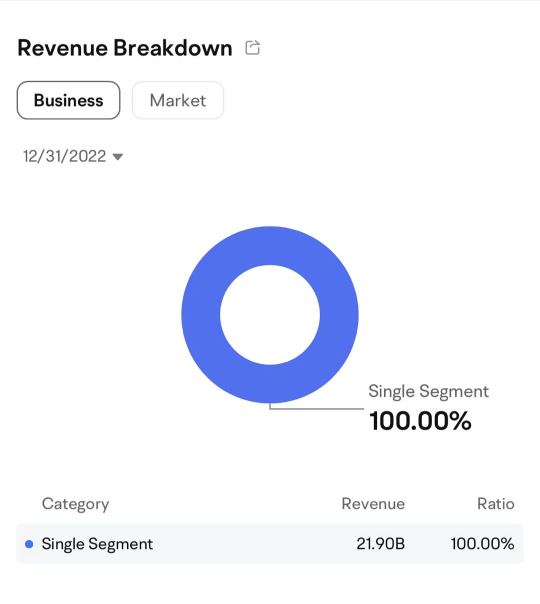Click the share icon beside Revenue Breakdown
The height and width of the screenshot is (604, 540).
[x=253, y=48]
